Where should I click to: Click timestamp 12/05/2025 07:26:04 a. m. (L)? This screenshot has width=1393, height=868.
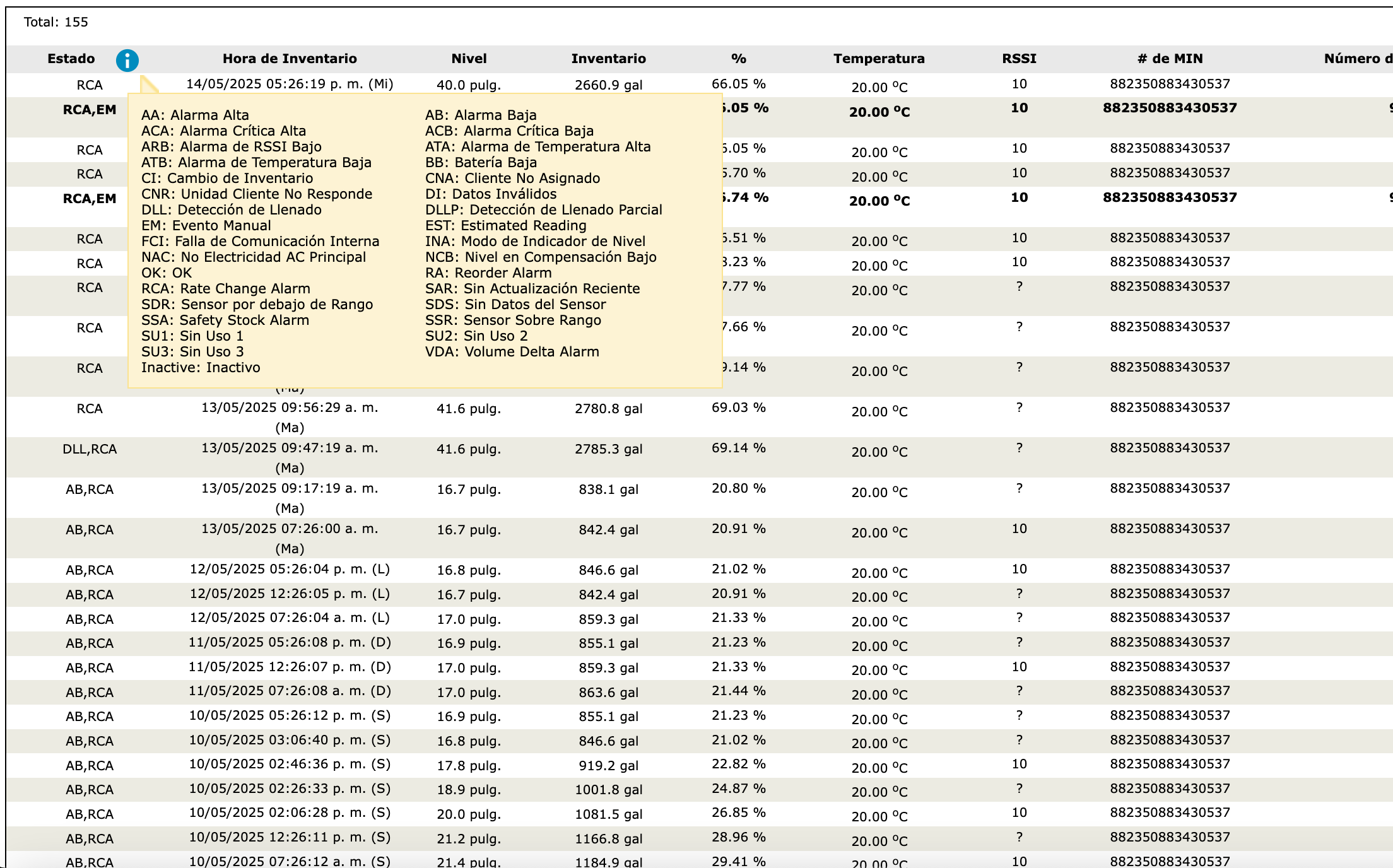290,618
